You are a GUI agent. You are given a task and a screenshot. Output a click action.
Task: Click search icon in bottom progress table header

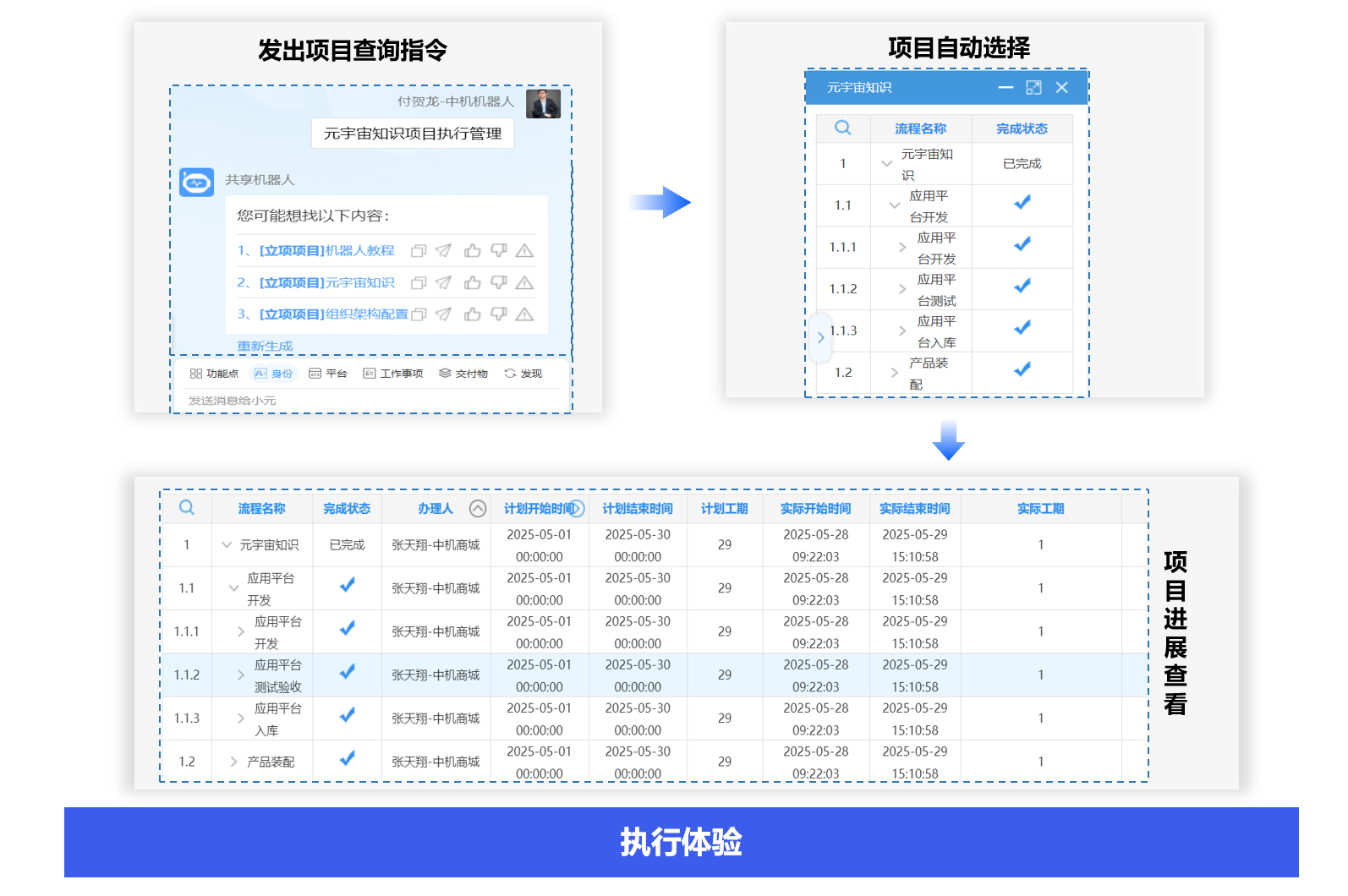click(187, 508)
